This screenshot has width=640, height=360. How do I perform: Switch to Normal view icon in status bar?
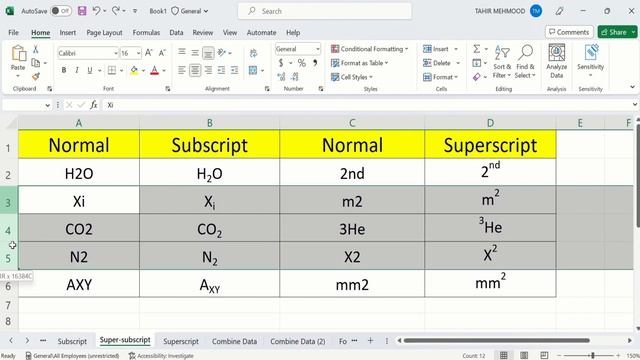(504, 355)
